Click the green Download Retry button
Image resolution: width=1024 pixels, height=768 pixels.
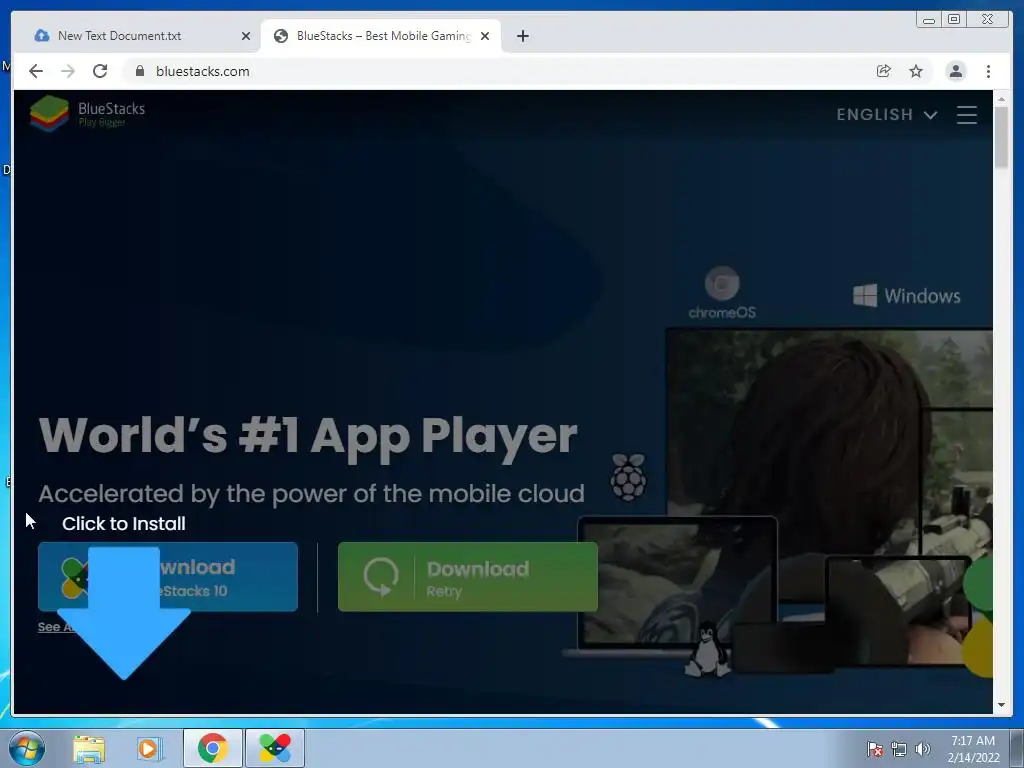(x=468, y=577)
